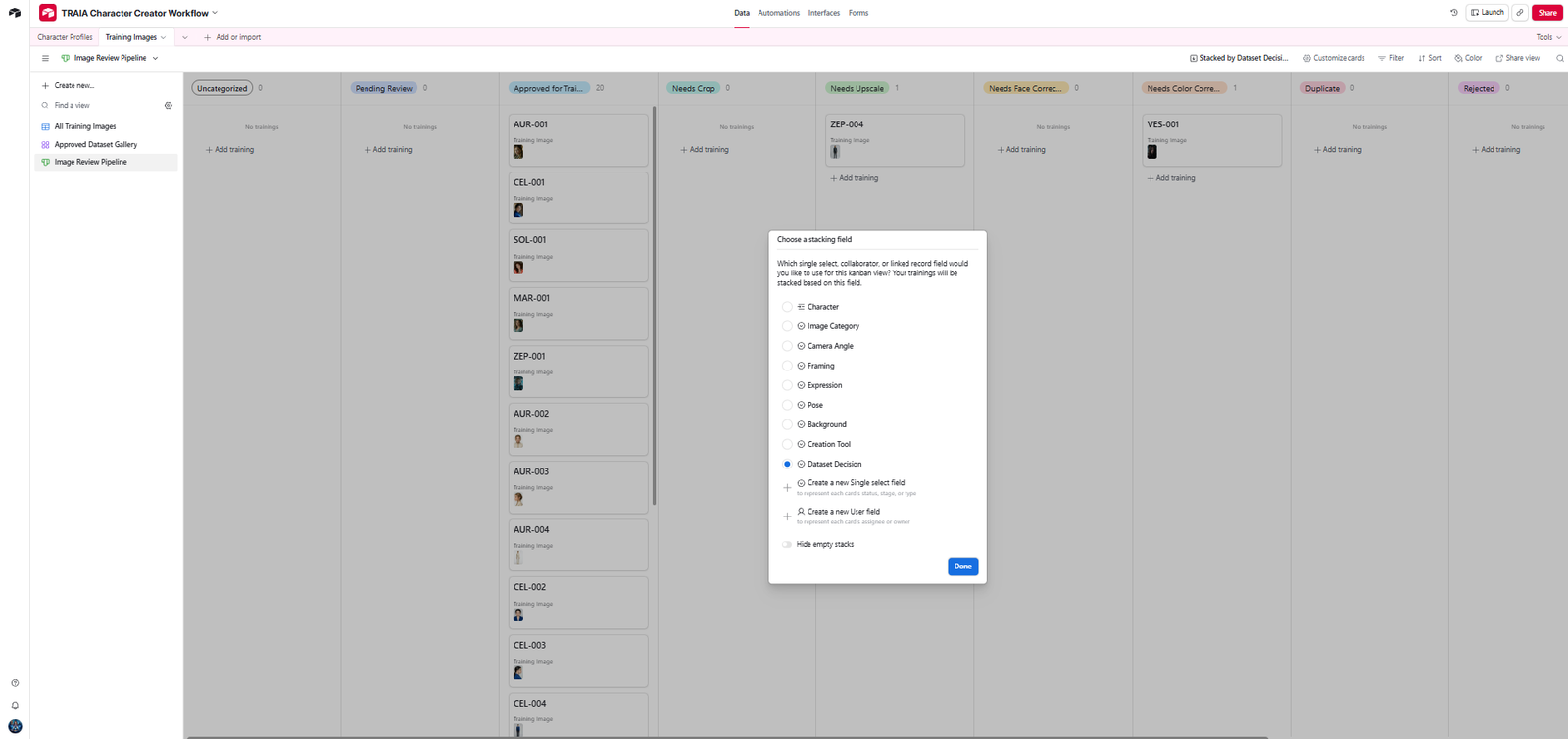Select the Background radio option
The image size is (1568, 739).
(x=787, y=424)
